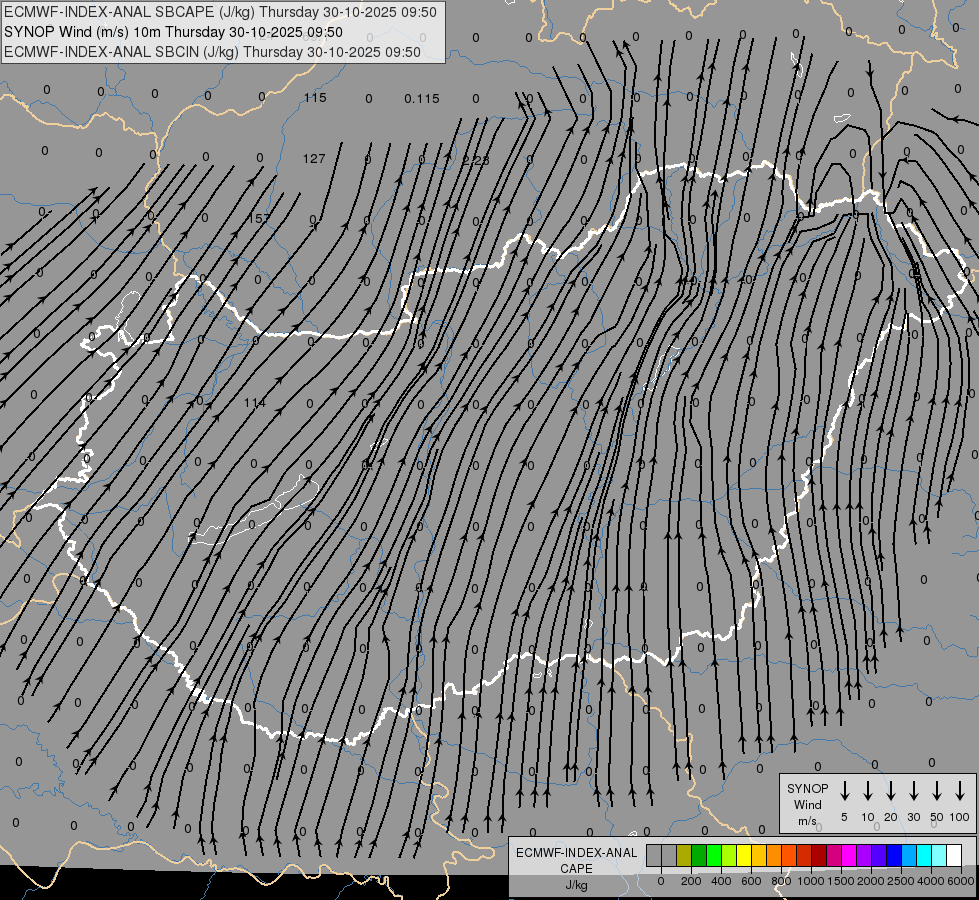Click the wind arrow above 10 m/s

868,791
